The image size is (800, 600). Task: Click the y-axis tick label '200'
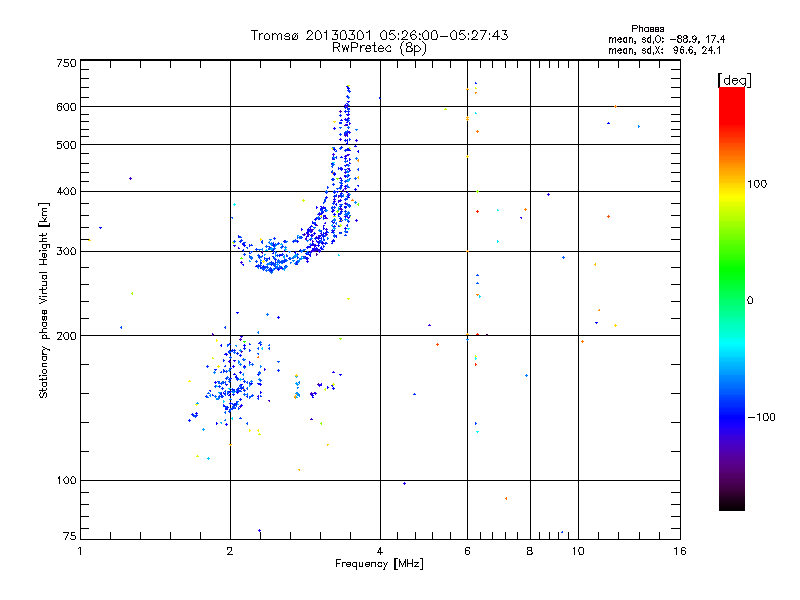coord(66,336)
